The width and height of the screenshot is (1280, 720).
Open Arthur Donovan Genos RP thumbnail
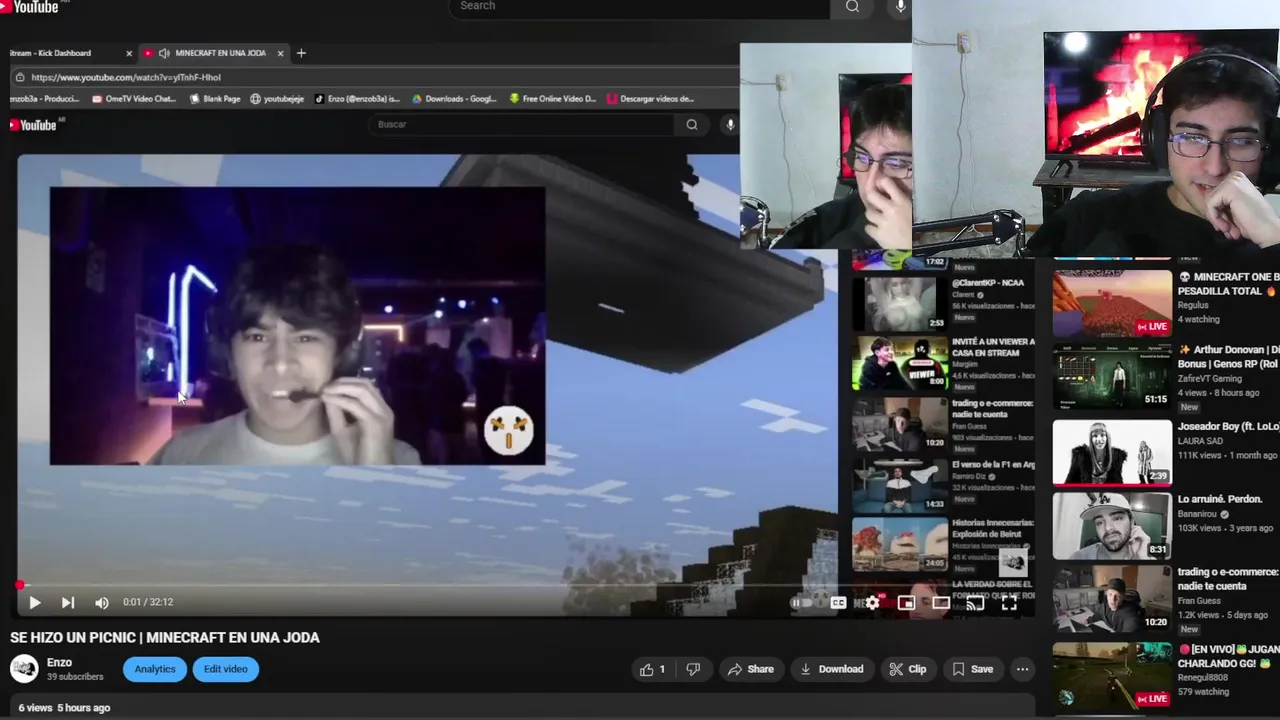[1112, 377]
